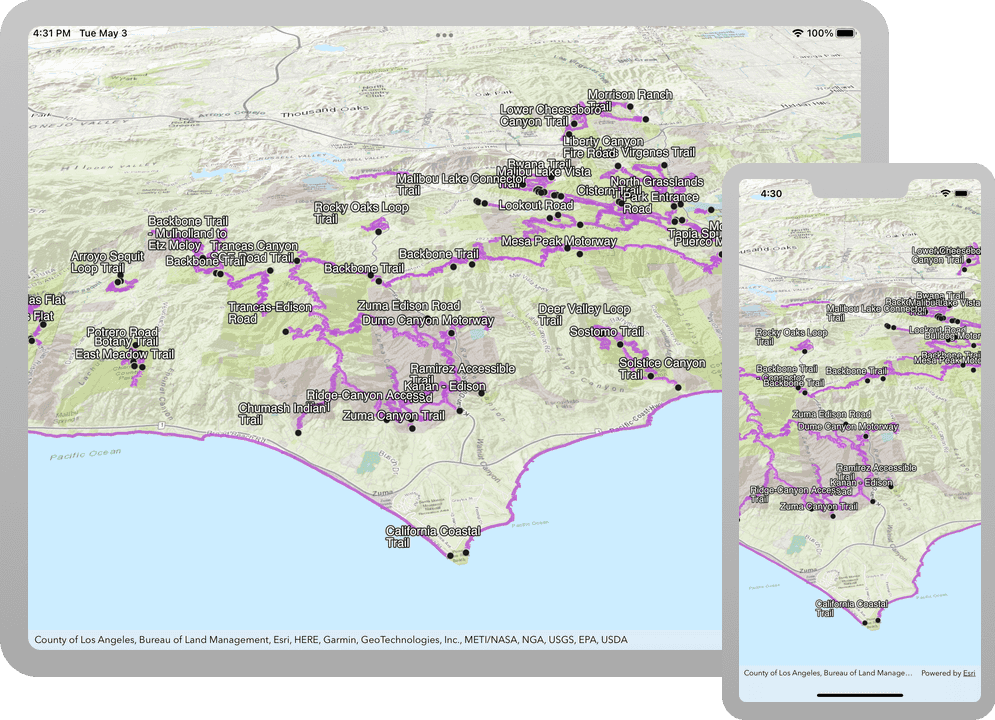The image size is (995, 720).
Task: Open the Esri link on the iPhone
Action: click(968, 673)
